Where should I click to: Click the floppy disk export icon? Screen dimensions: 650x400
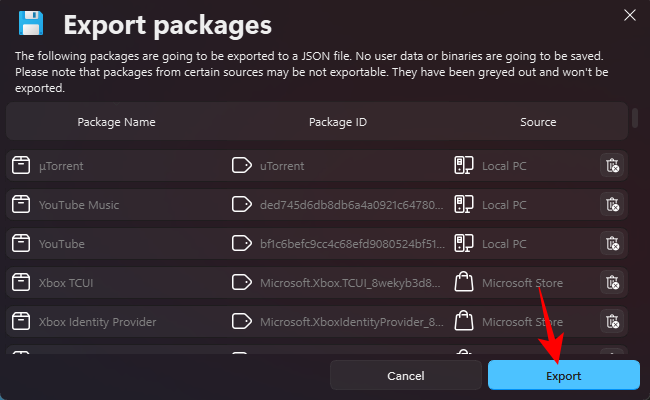[x=31, y=22]
